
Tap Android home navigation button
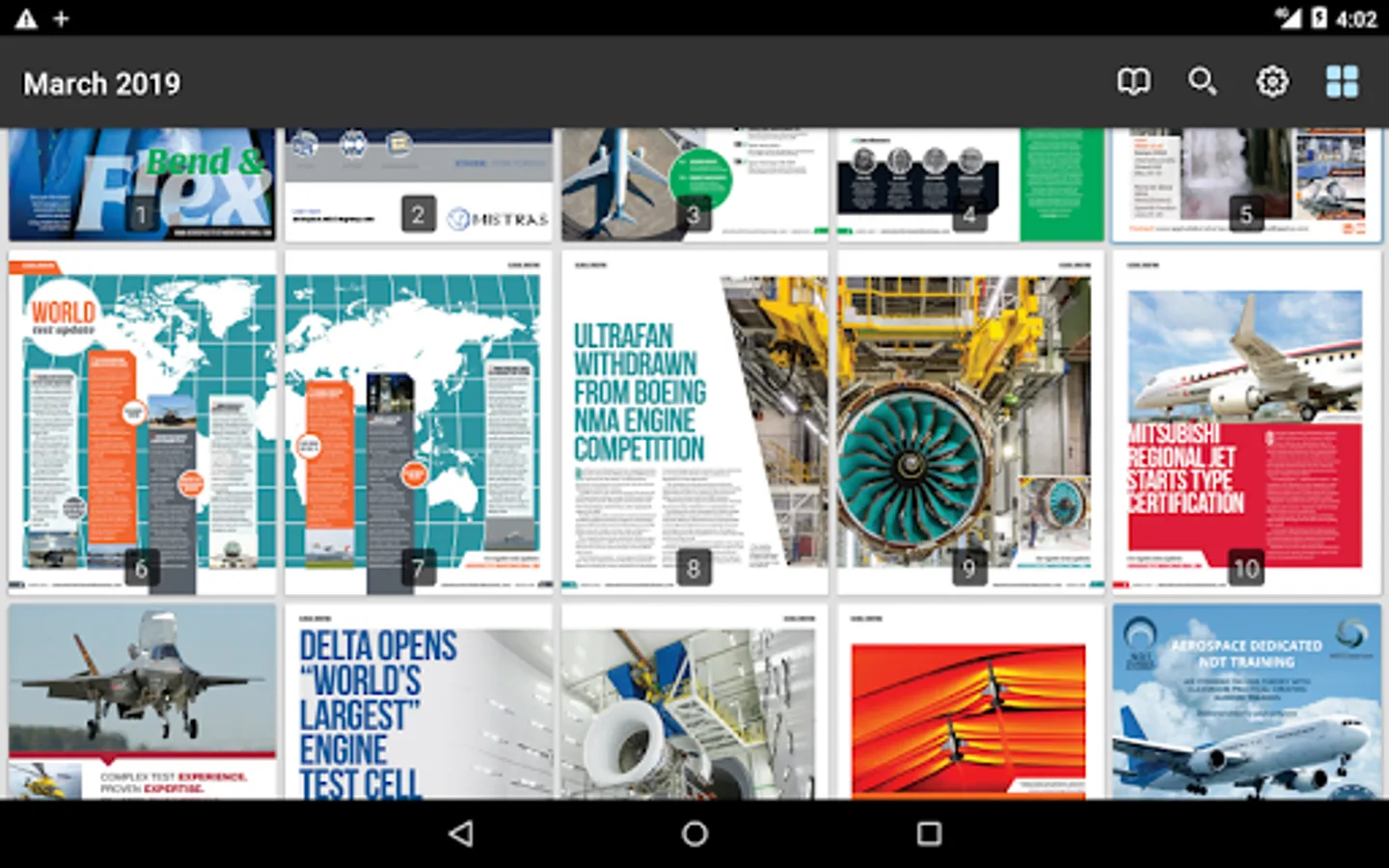point(694,833)
